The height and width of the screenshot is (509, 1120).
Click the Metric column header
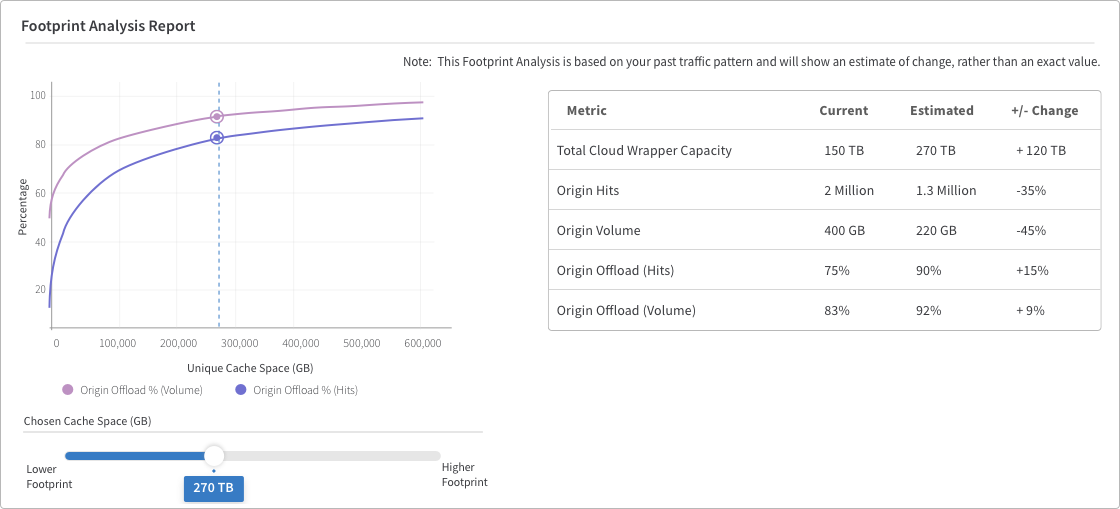pyautogui.click(x=586, y=110)
